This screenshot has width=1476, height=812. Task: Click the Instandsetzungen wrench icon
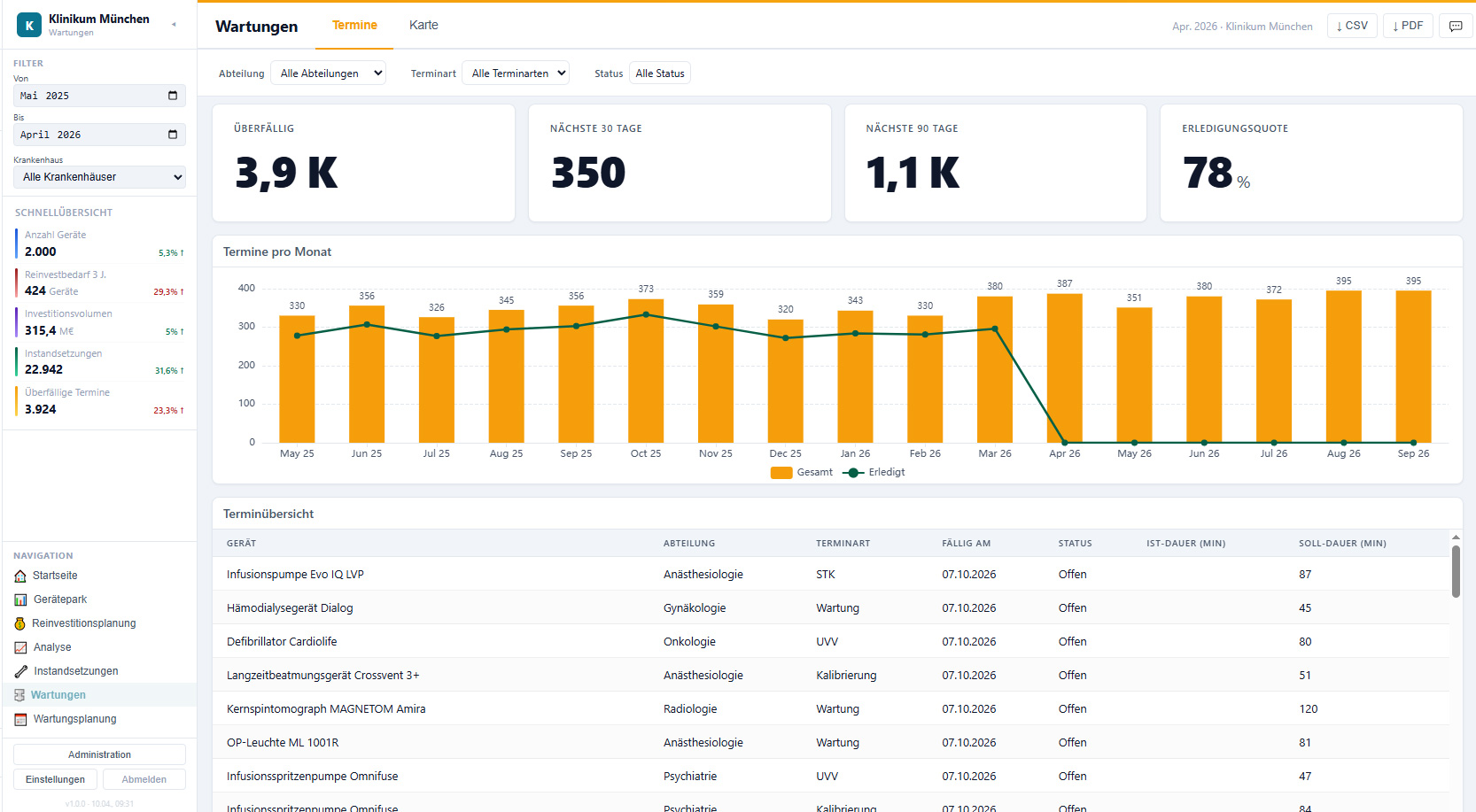coord(20,671)
